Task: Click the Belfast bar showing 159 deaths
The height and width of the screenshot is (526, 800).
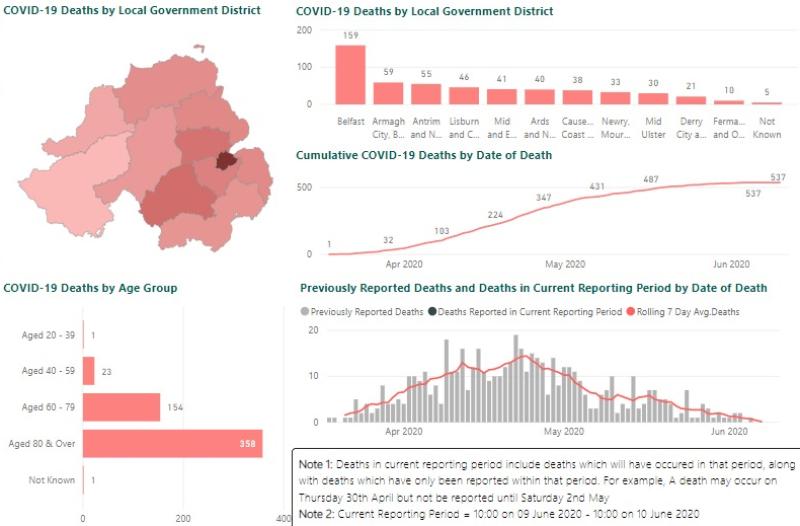Action: [350, 75]
